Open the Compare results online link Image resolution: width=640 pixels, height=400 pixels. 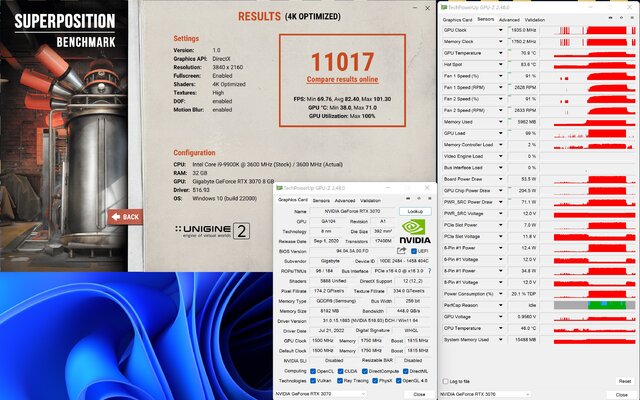342,79
